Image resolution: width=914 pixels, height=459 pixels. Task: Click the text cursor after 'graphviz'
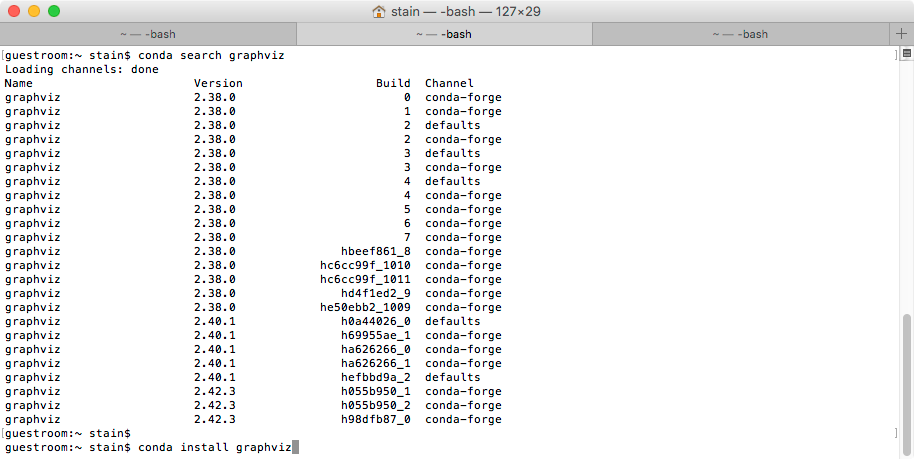[x=296, y=447]
